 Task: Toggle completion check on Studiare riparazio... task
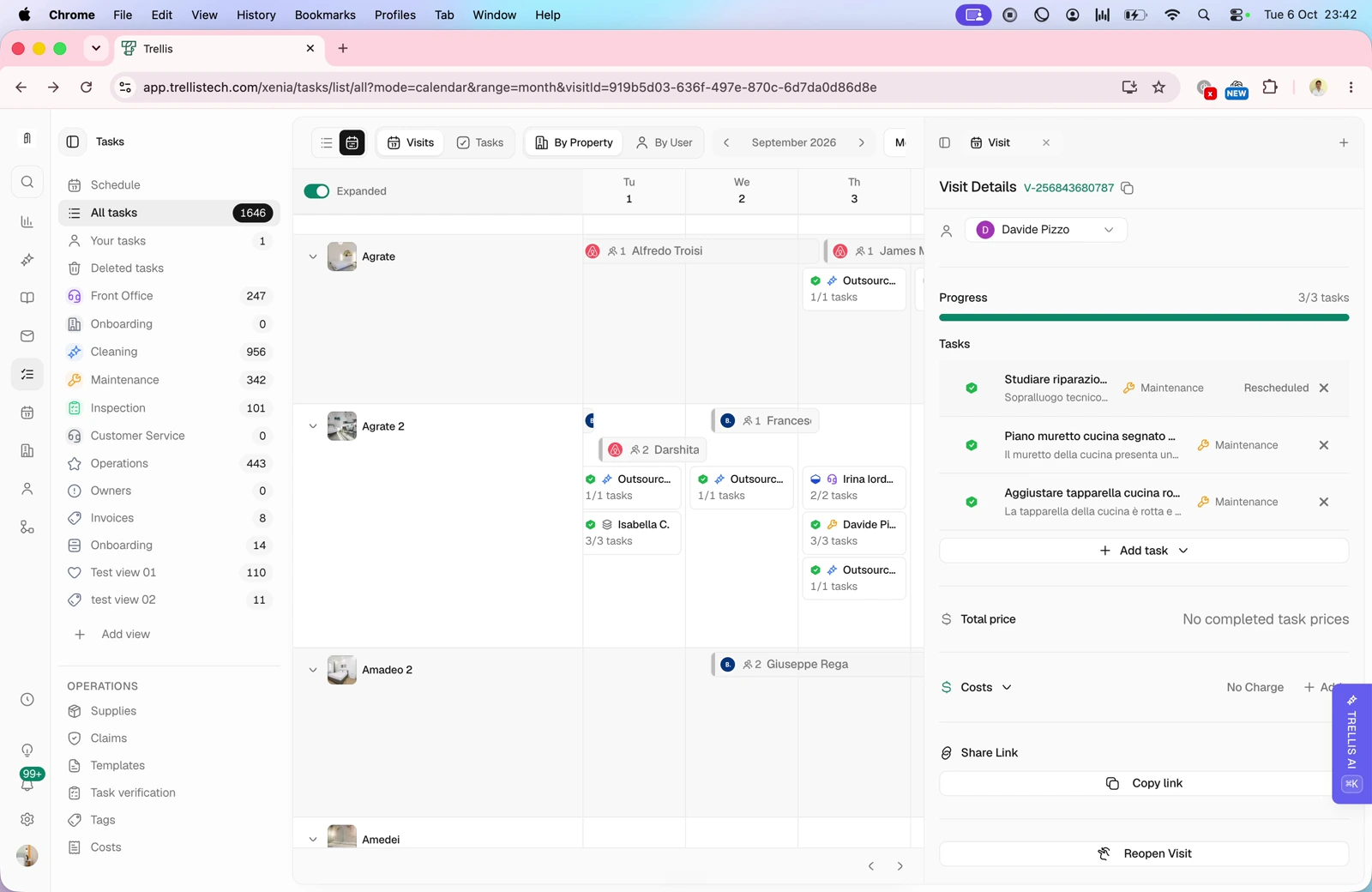pos(972,388)
